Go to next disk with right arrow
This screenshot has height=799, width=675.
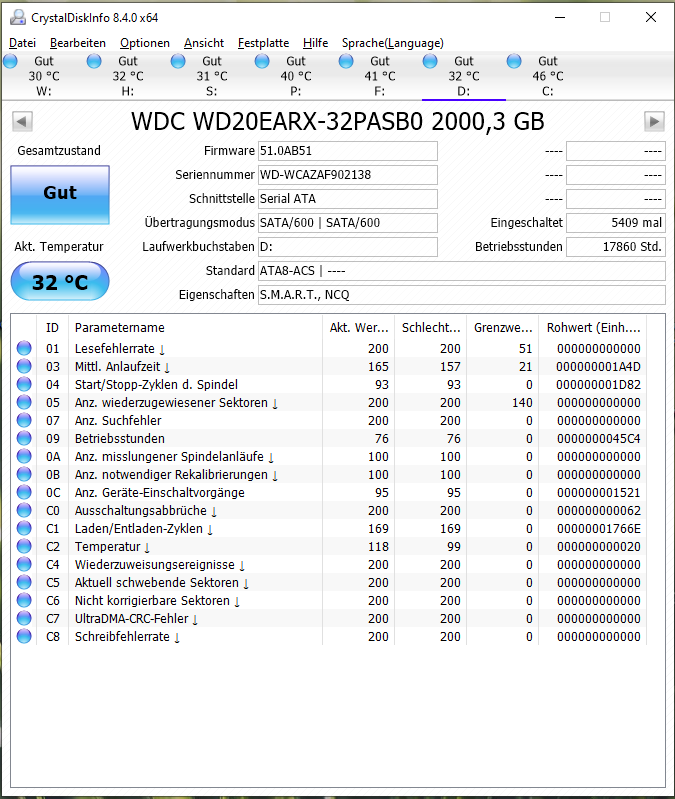pyautogui.click(x=654, y=121)
